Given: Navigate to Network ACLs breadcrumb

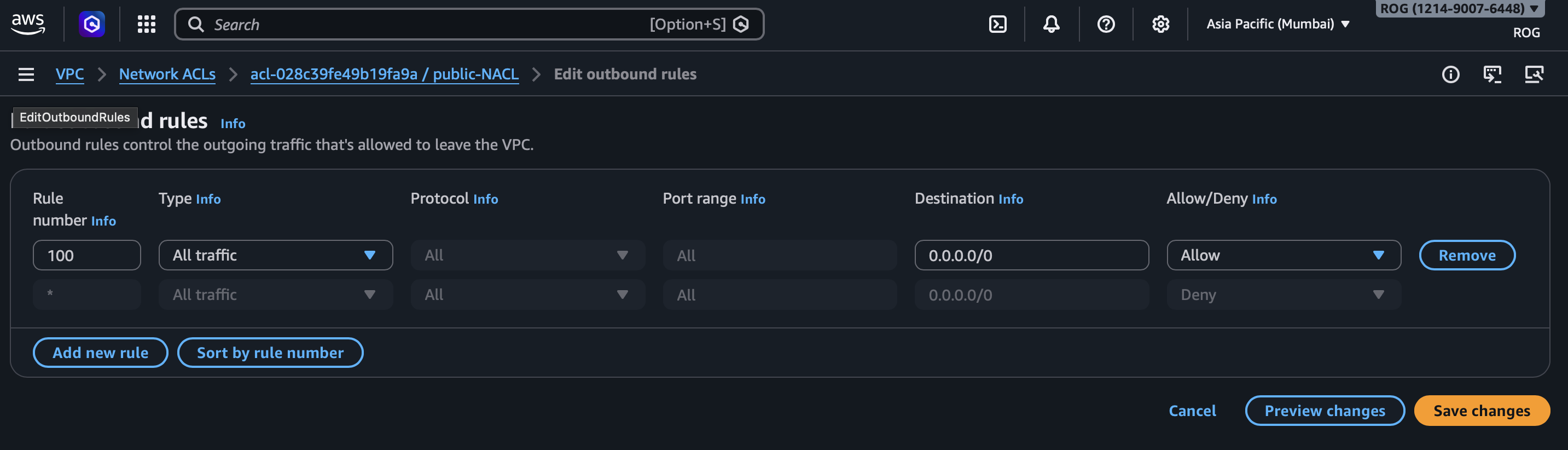Looking at the screenshot, I should (x=167, y=74).
